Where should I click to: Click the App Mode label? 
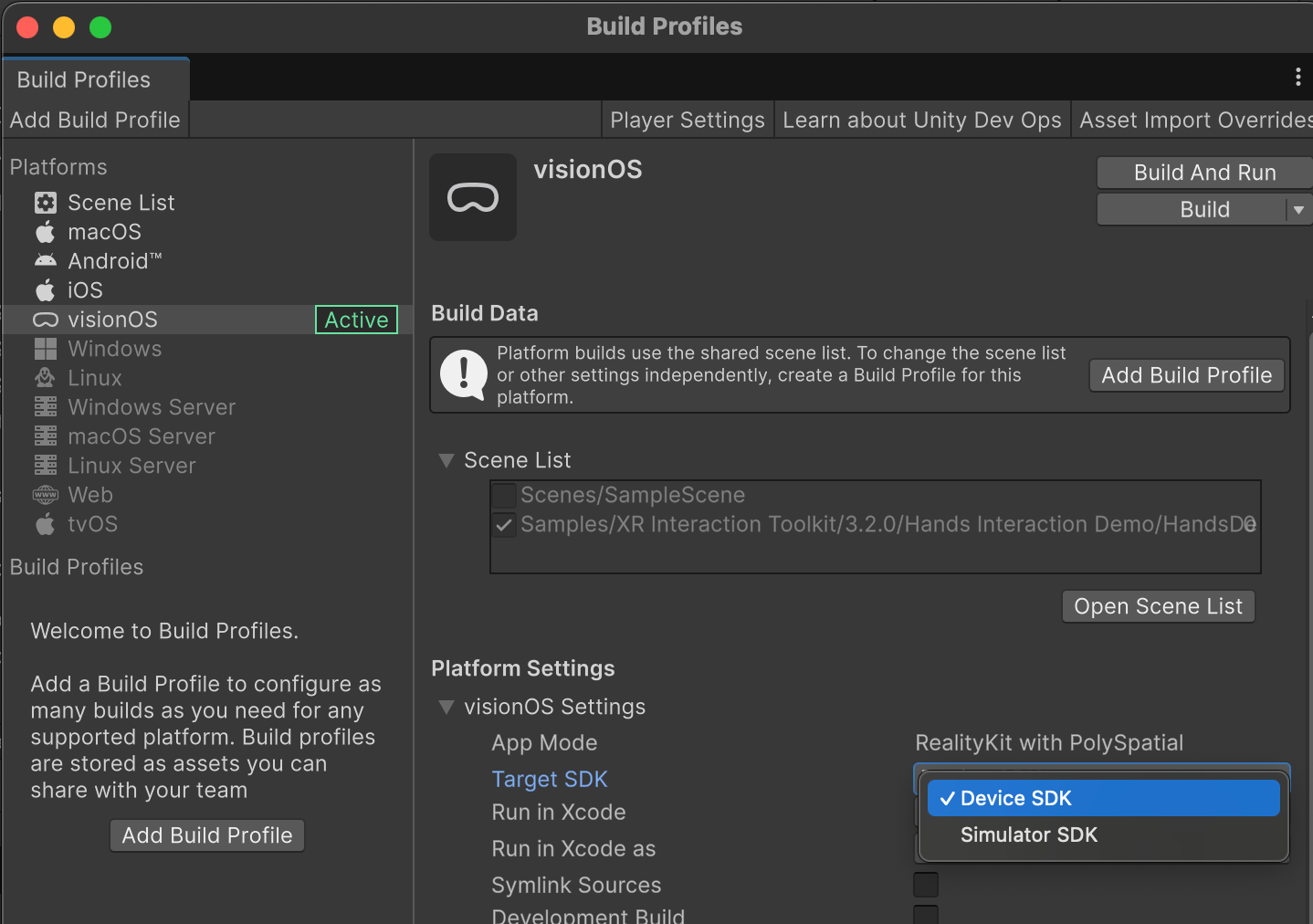pos(544,743)
